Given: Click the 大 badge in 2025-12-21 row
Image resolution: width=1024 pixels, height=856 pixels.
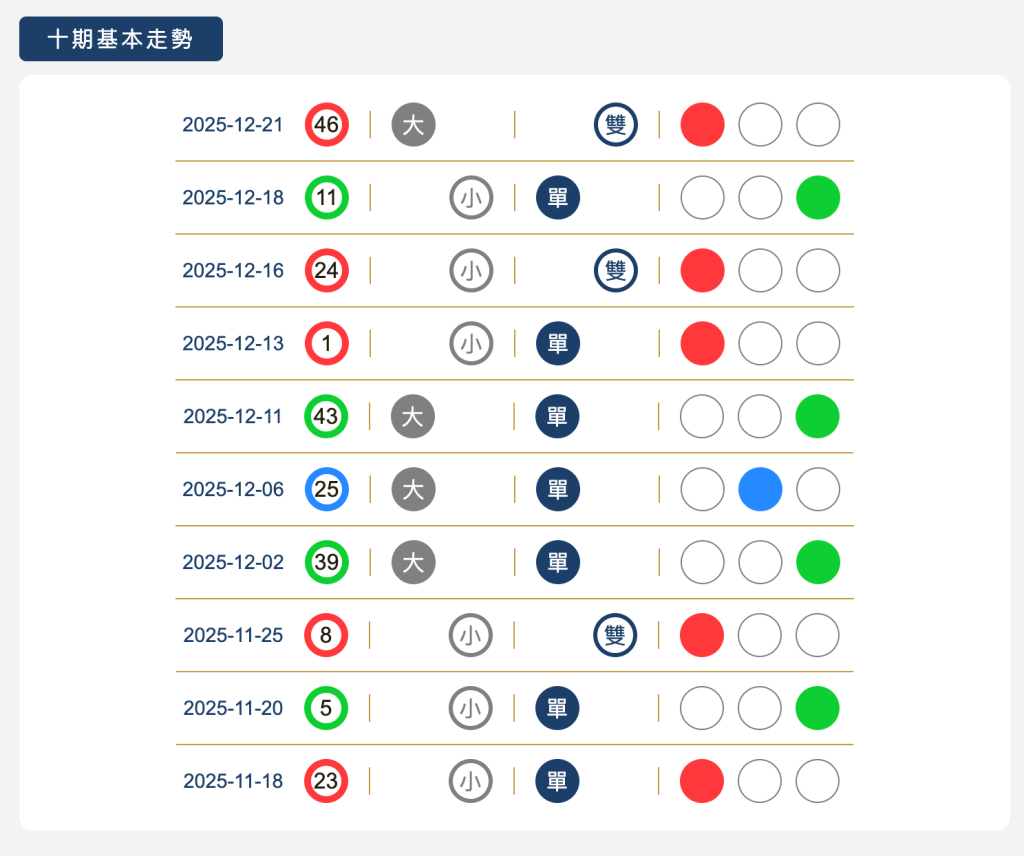Looking at the screenshot, I should 413,125.
